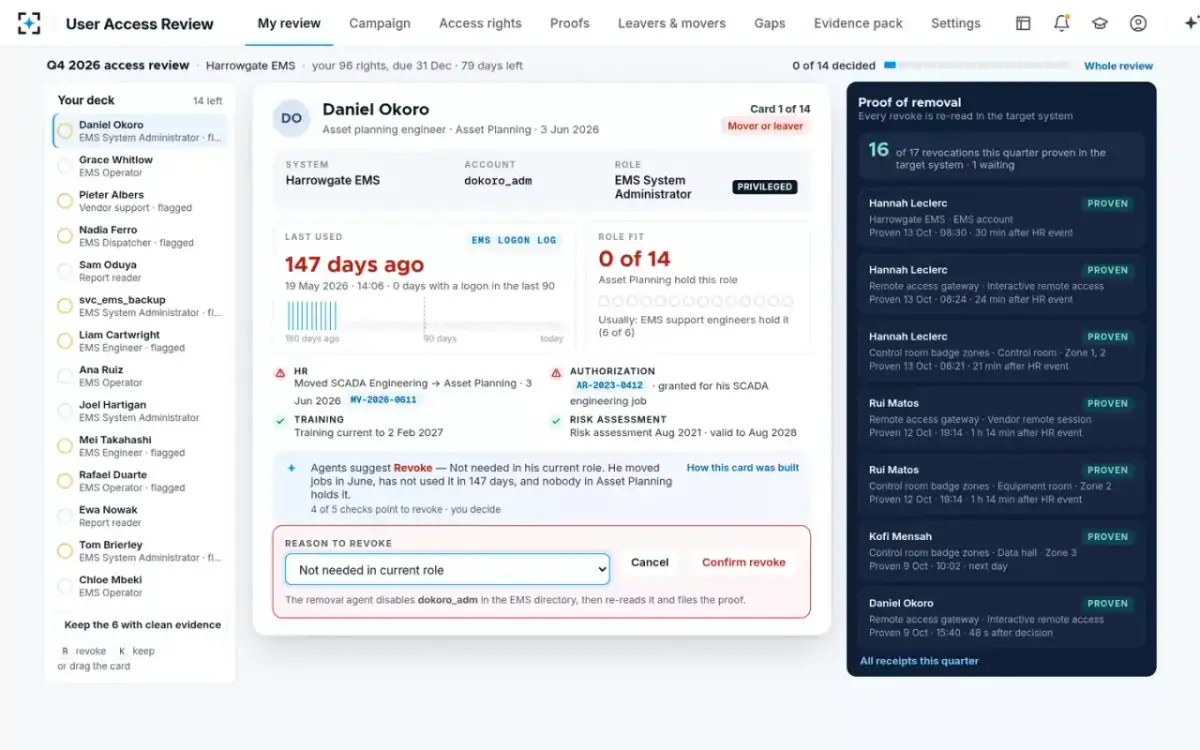Click Keep the 6 with clean evidence
Viewport: 1200px width, 750px height.
pos(142,625)
